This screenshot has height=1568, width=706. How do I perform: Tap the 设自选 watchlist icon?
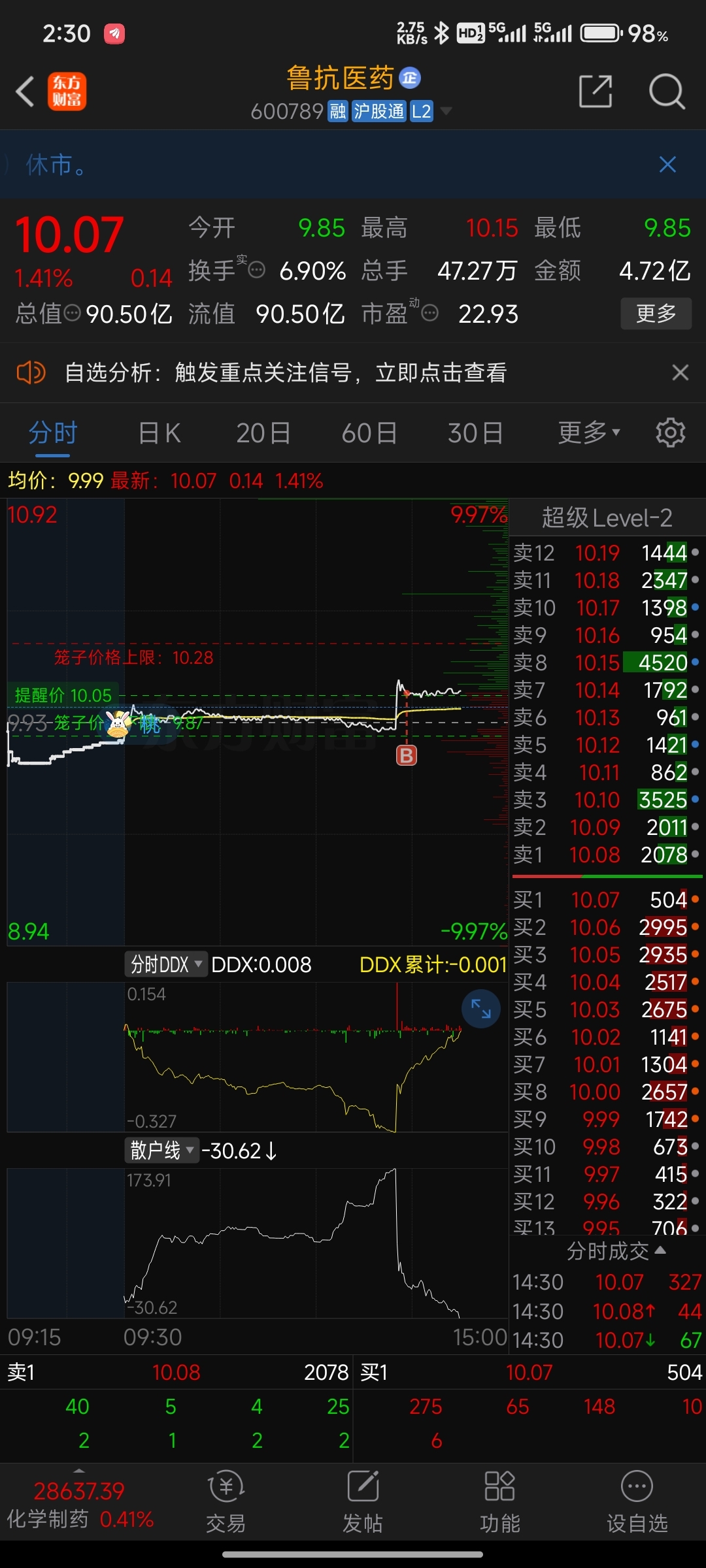[637, 1503]
